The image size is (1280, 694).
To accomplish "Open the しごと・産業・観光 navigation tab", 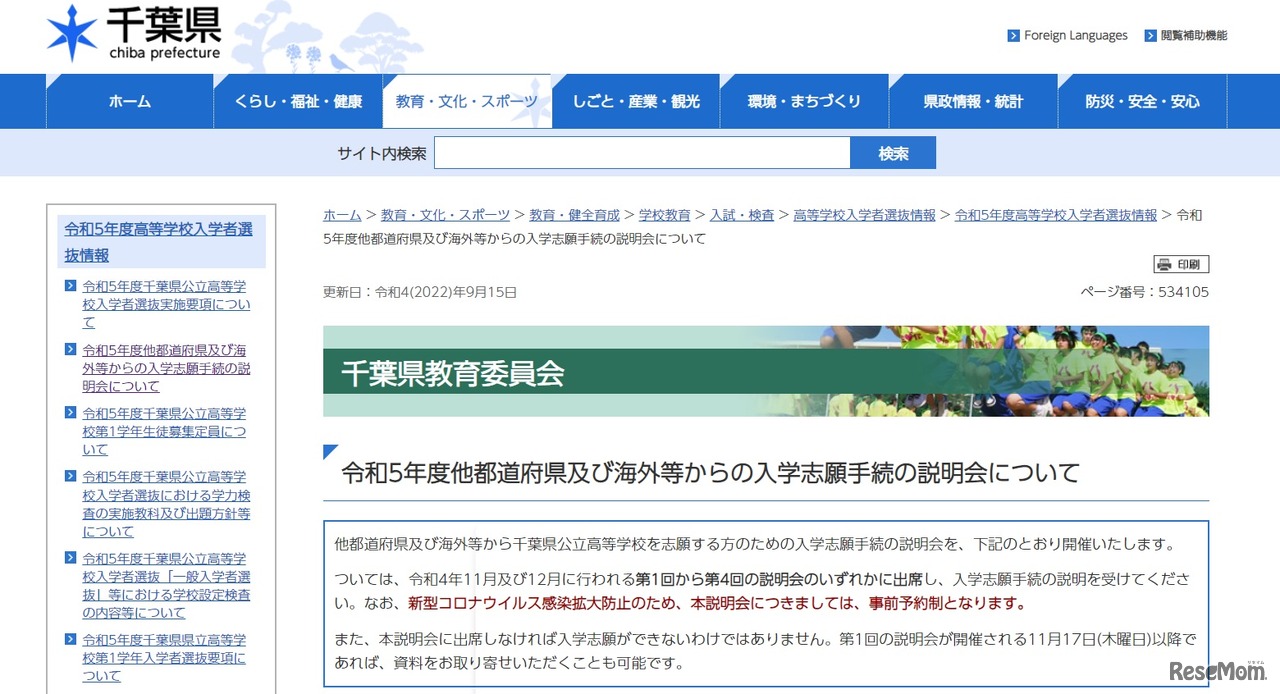I will point(636,101).
